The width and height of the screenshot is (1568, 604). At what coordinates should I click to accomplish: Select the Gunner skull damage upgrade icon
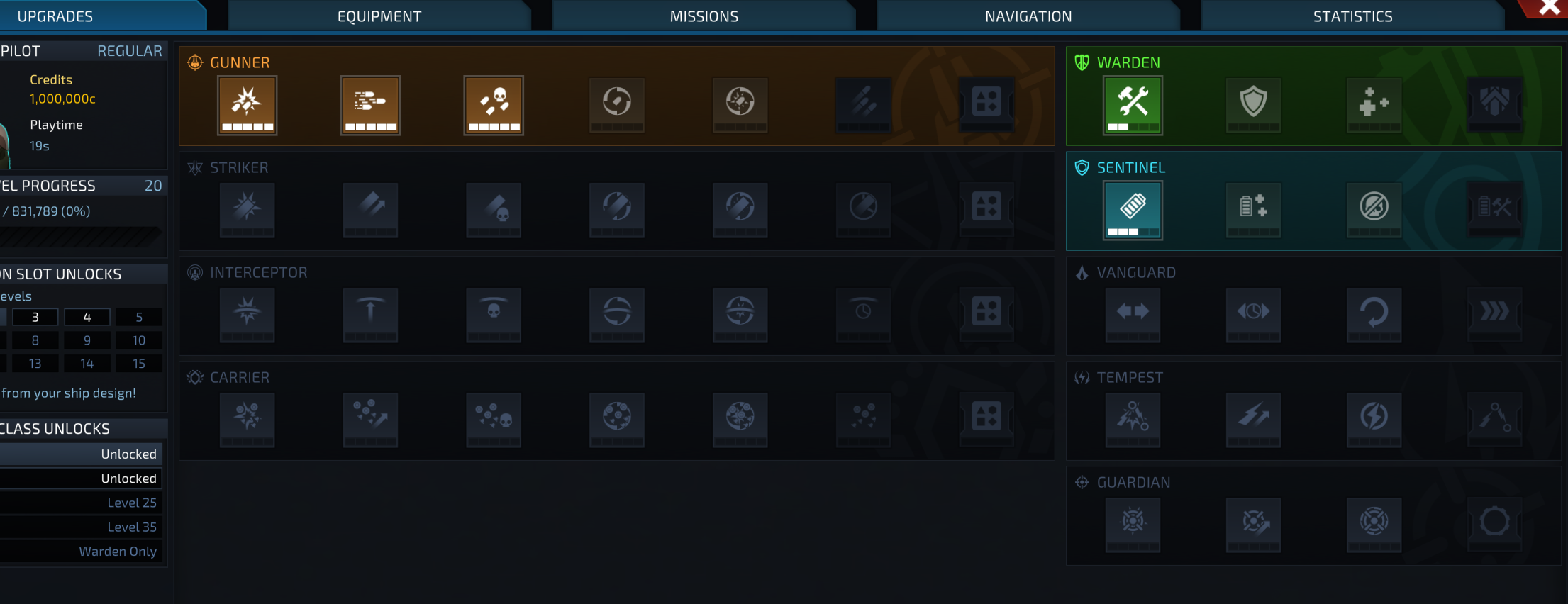click(x=494, y=105)
